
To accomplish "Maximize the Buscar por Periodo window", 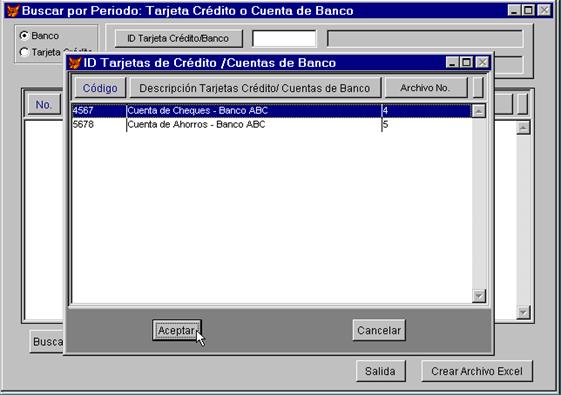I will click(528, 10).
